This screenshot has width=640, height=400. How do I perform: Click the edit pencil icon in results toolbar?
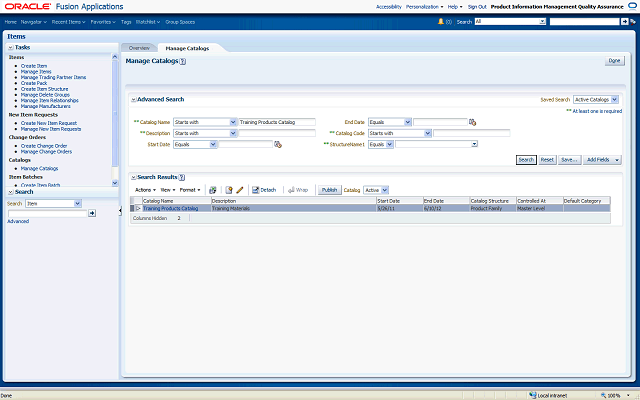coord(240,189)
